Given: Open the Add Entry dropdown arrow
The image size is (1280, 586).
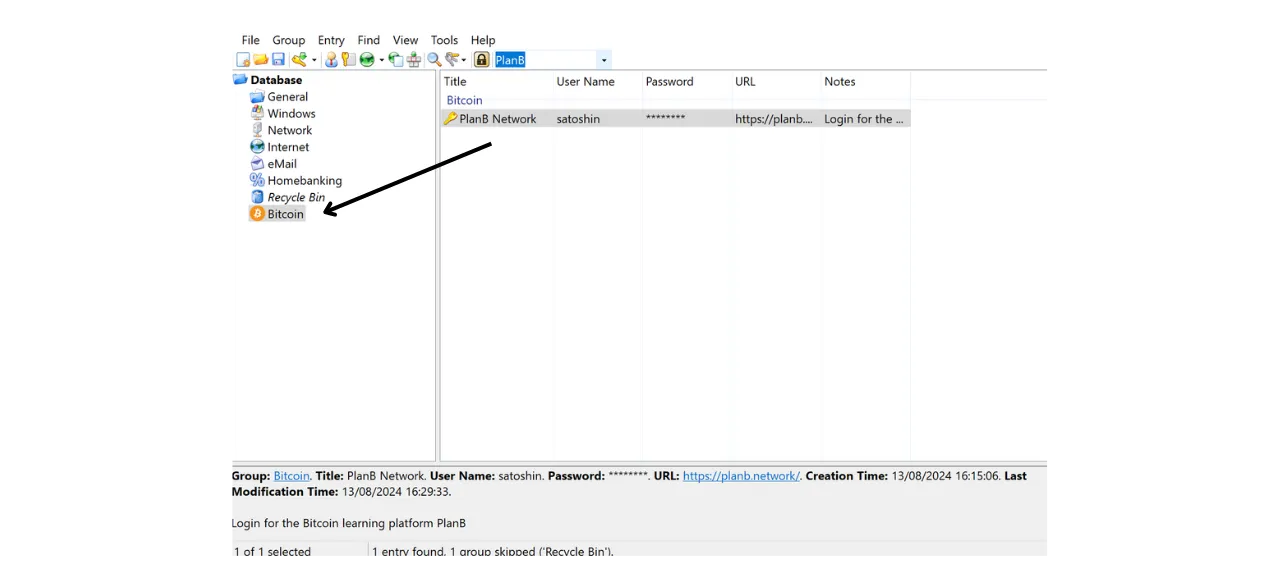Looking at the screenshot, I should coord(313,60).
